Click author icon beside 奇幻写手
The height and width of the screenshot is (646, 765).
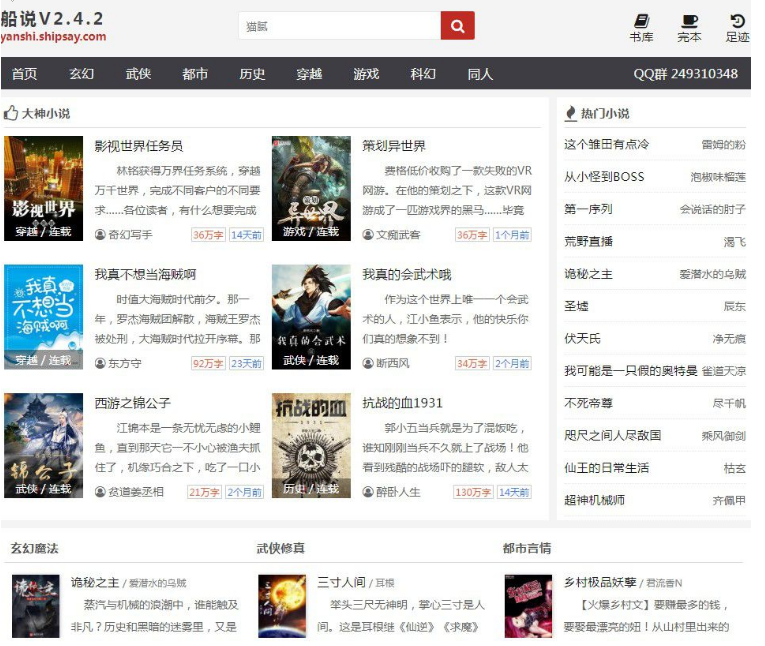[100, 235]
